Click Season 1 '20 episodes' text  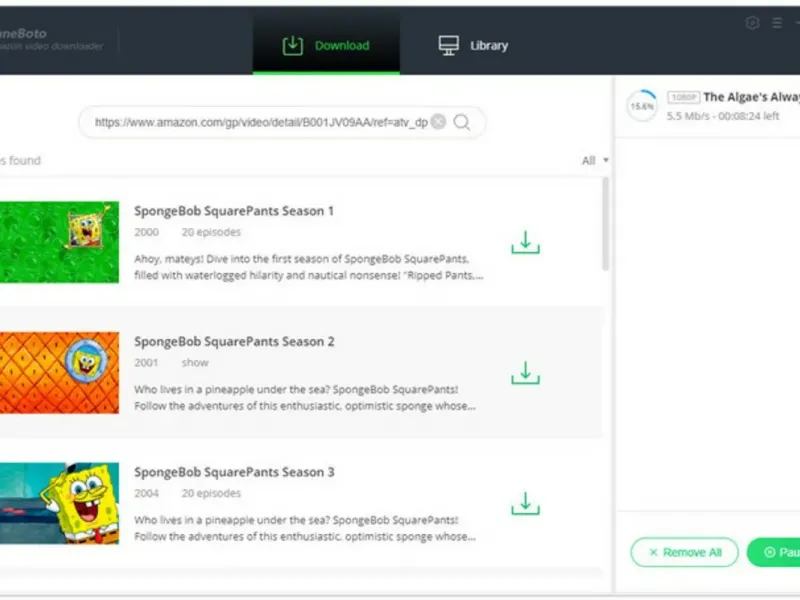(211, 232)
